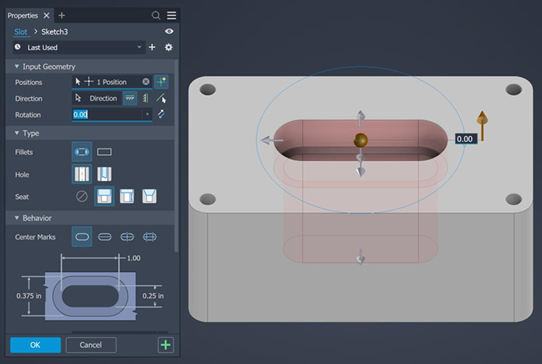542x364 pixels.
Task: Select spotface seat option
Action: (127, 196)
